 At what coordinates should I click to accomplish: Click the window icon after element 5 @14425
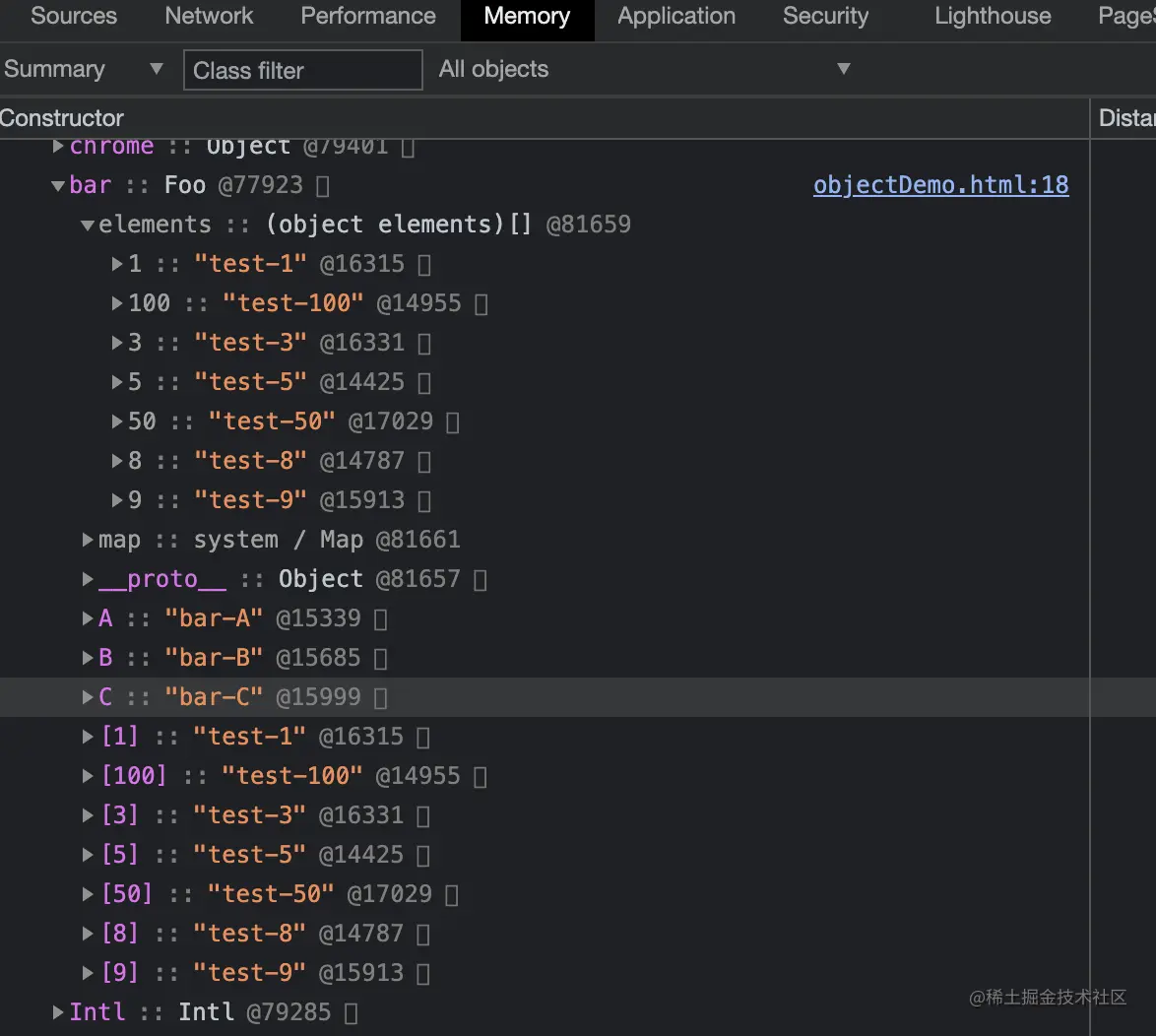(424, 383)
